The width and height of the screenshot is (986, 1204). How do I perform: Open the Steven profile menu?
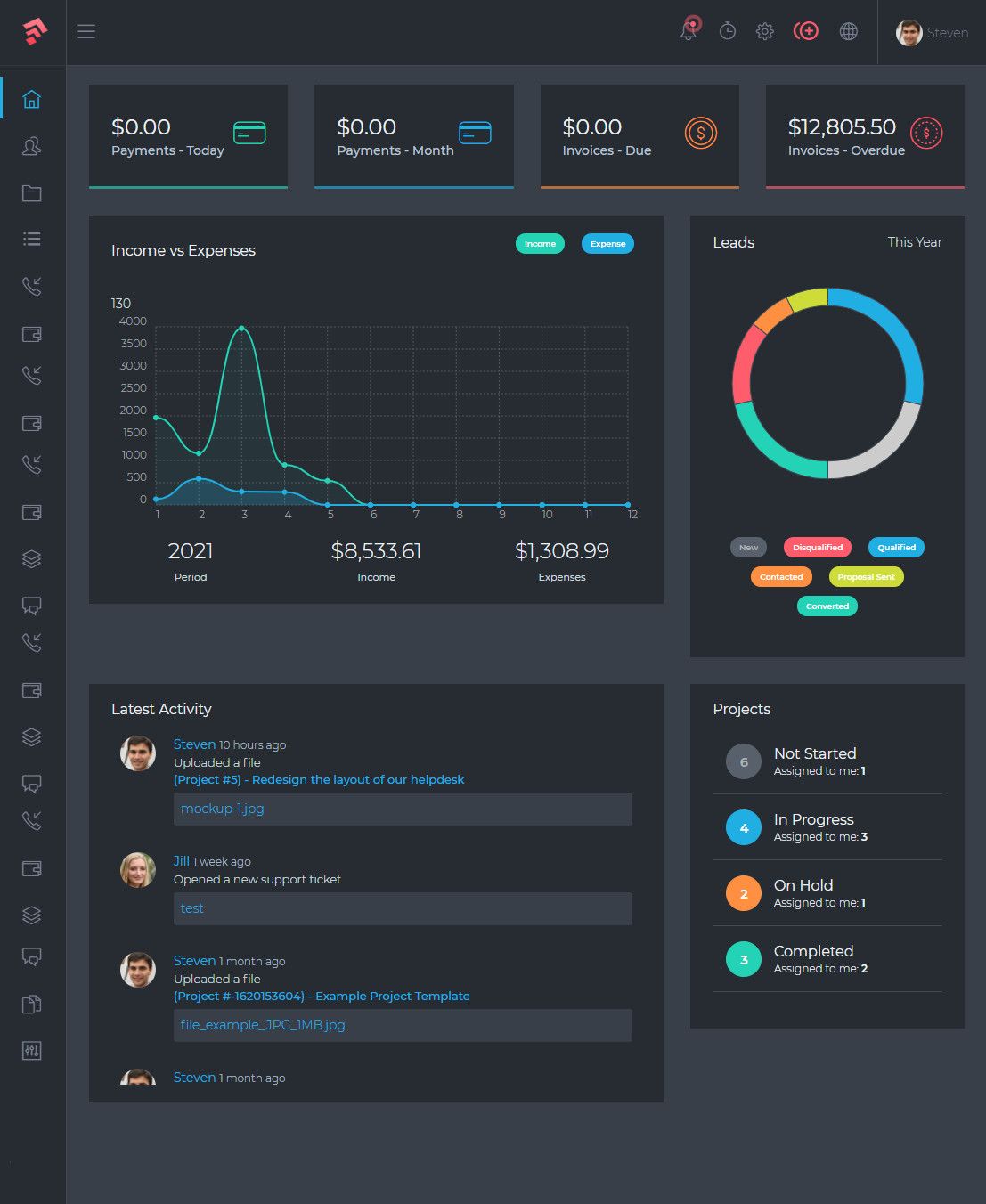tap(931, 32)
